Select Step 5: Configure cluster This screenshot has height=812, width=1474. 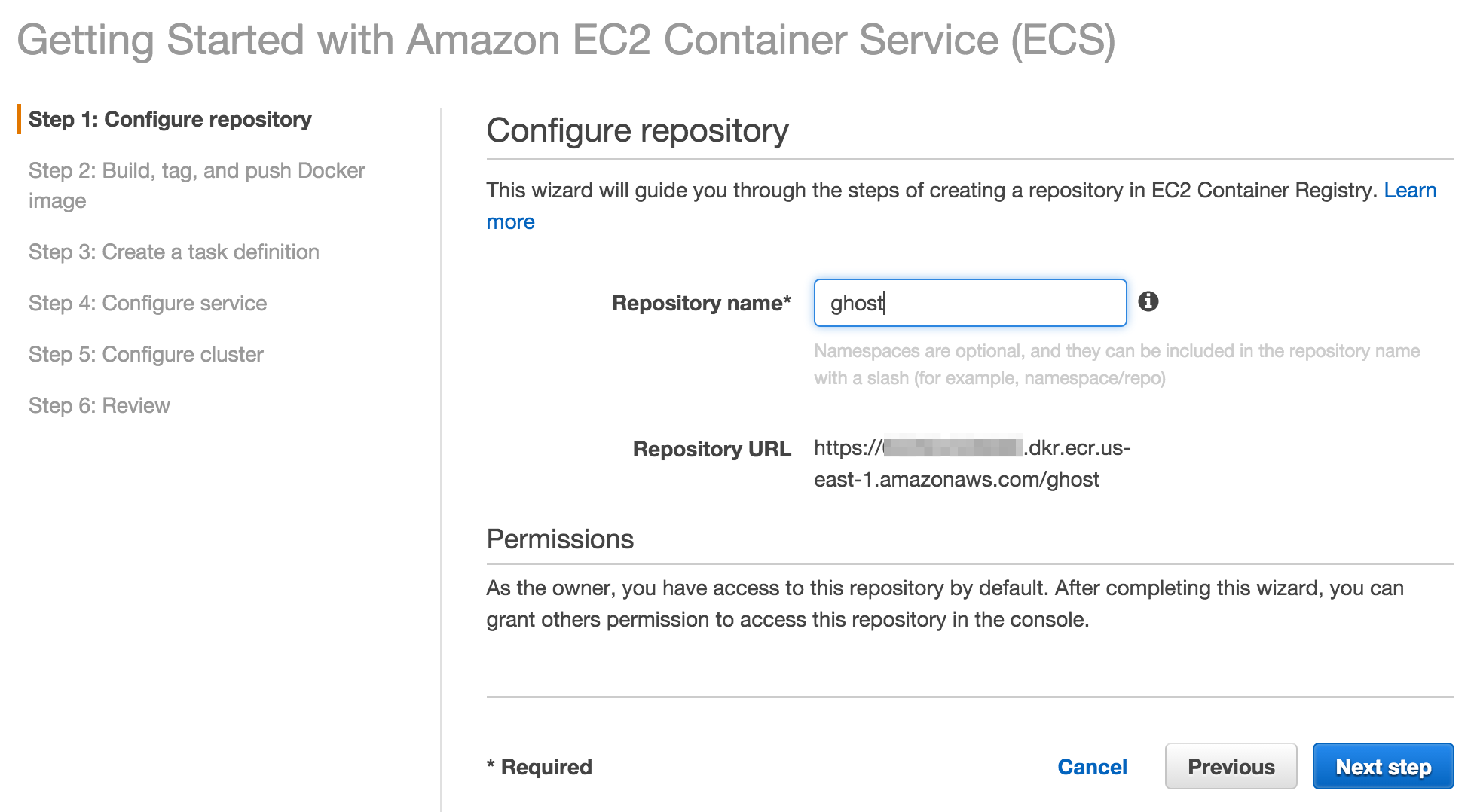[x=145, y=354]
